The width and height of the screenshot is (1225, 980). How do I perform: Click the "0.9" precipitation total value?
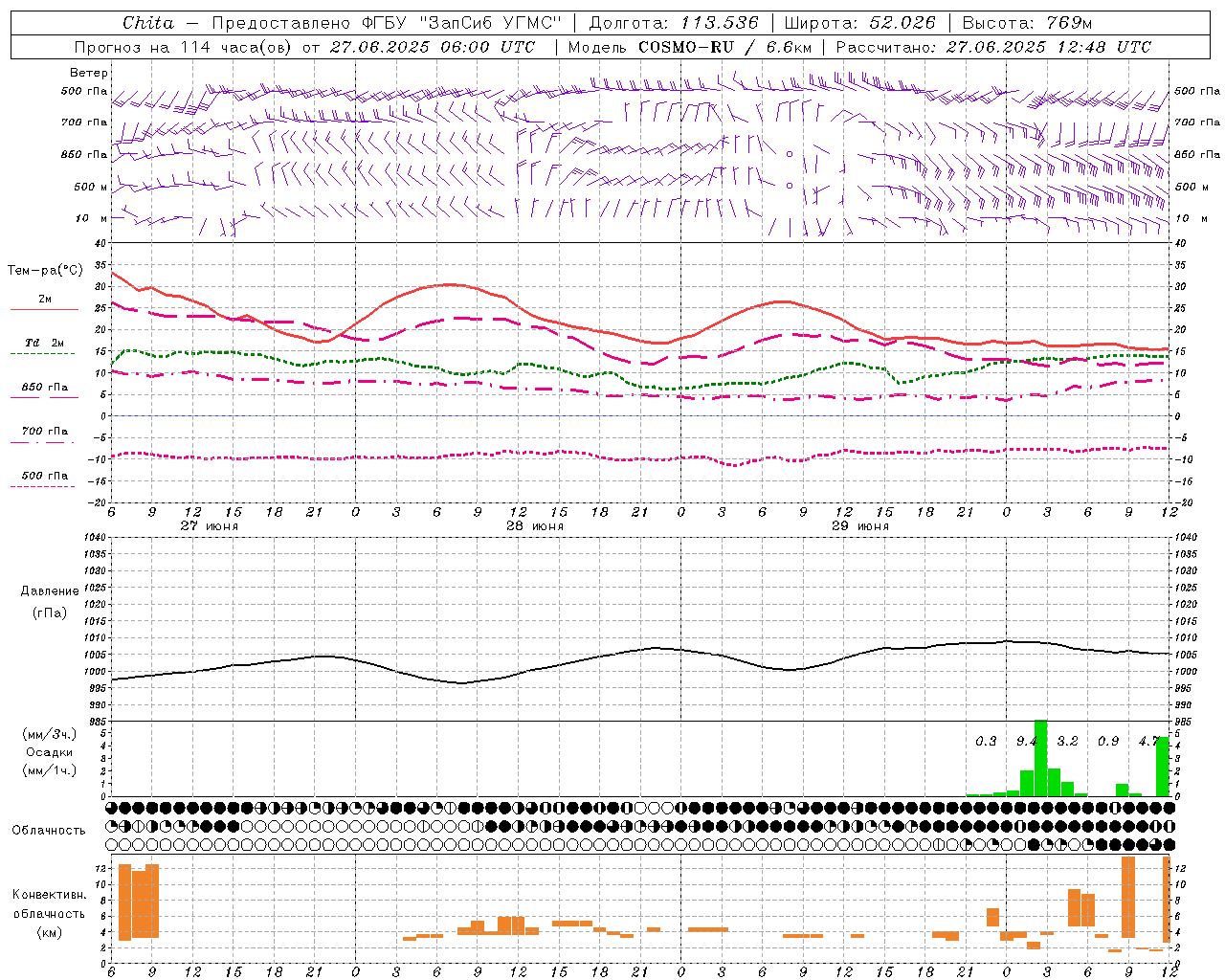click(x=1108, y=741)
